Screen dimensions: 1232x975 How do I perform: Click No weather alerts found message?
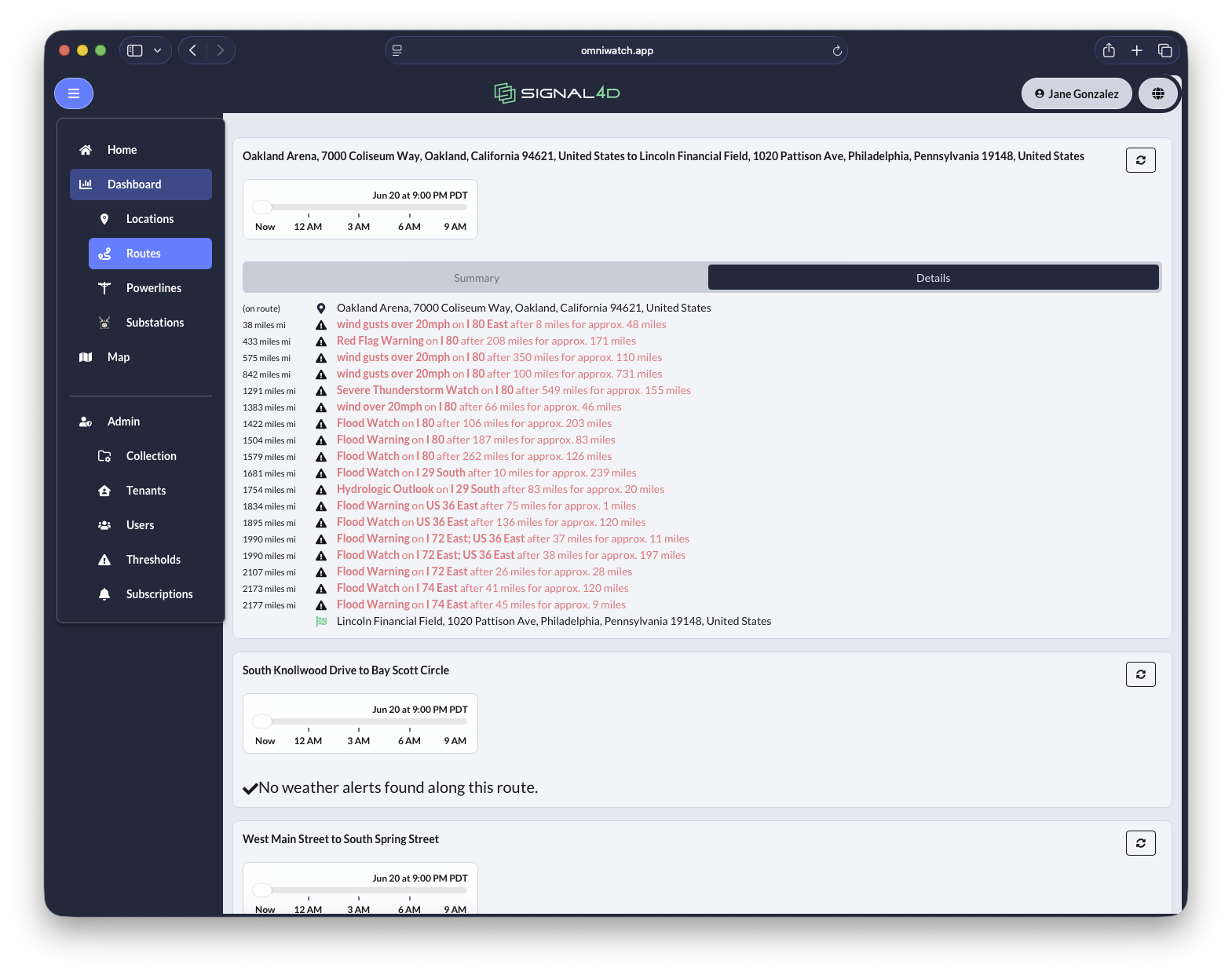point(390,787)
